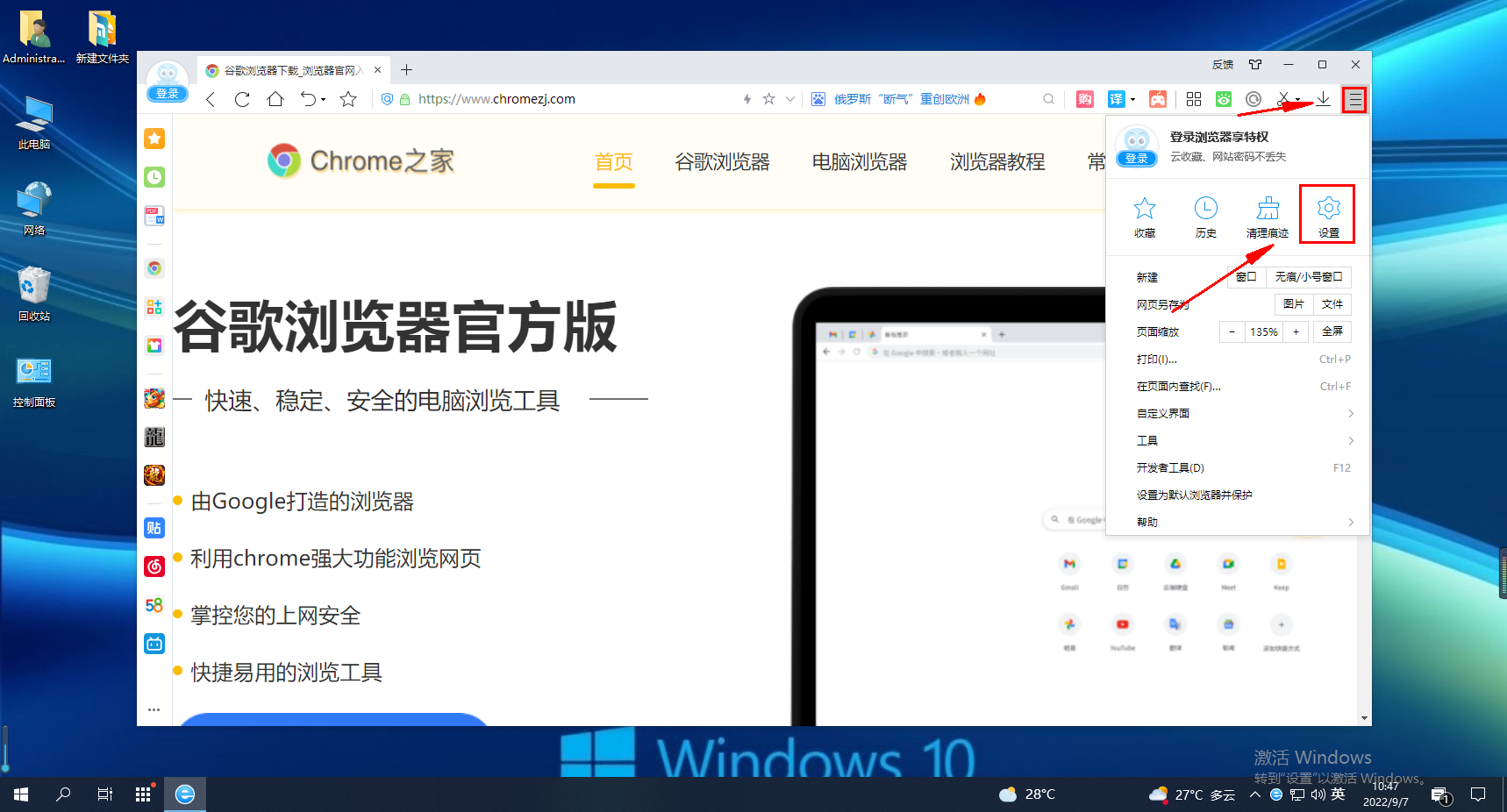
Task: Expand translate options dropdown arrow
Action: [1132, 99]
